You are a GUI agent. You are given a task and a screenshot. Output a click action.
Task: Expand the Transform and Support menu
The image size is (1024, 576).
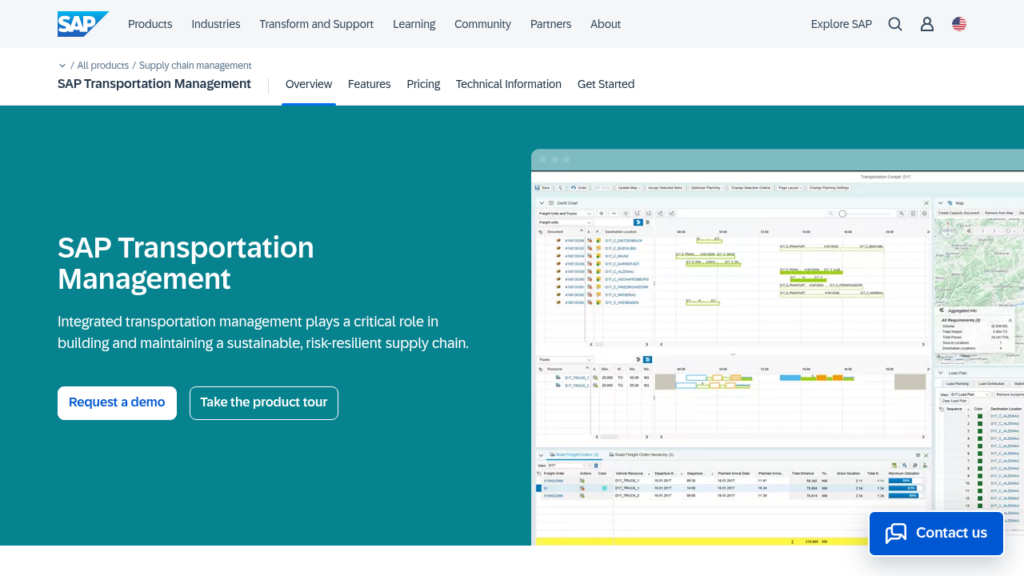[316, 24]
